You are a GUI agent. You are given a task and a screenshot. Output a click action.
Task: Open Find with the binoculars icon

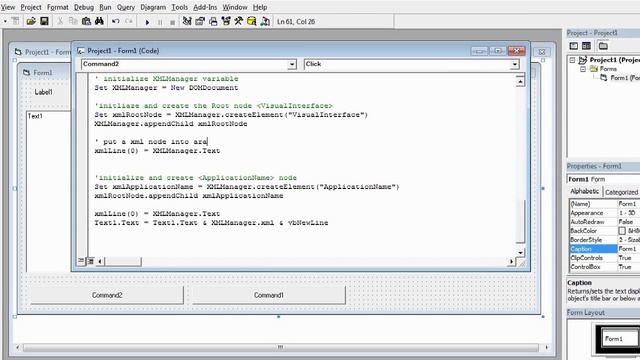[99, 21]
